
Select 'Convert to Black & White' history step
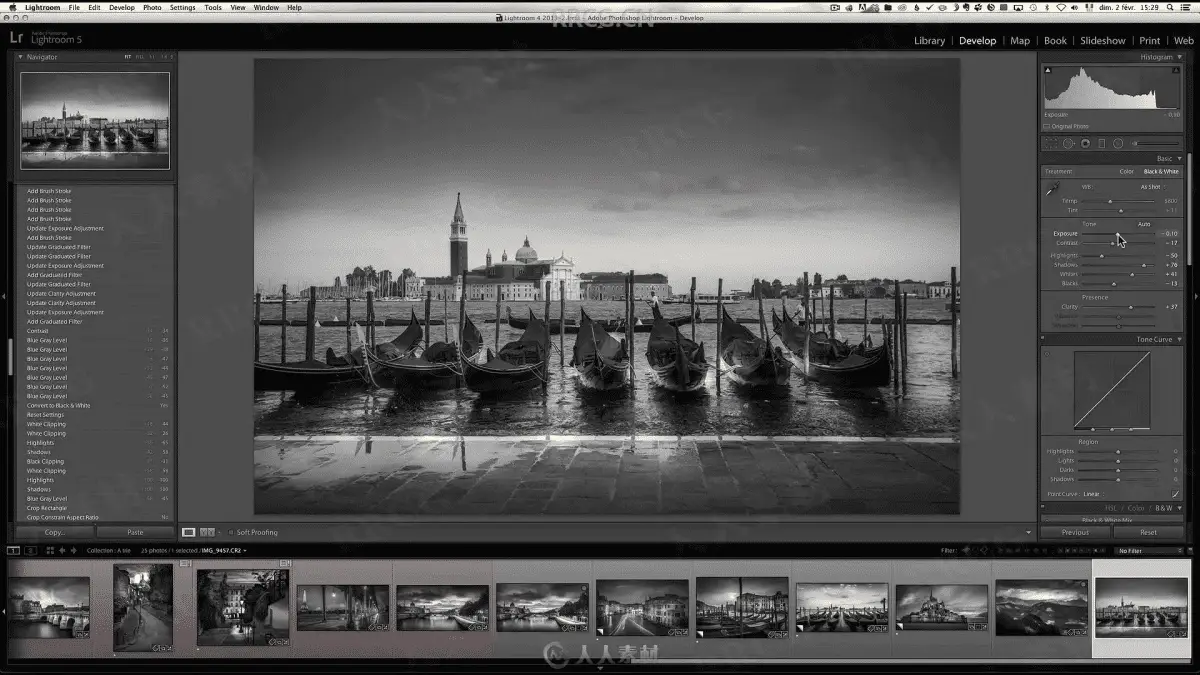(58, 405)
